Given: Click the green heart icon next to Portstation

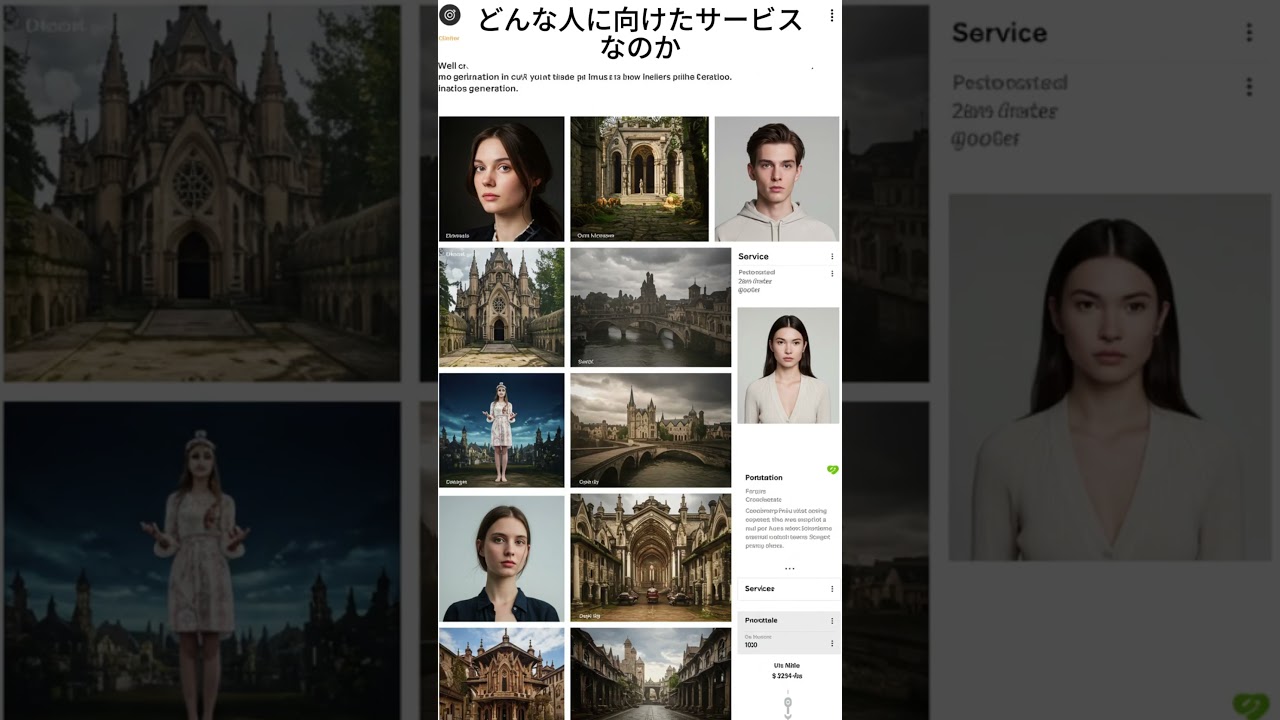Looking at the screenshot, I should [x=832, y=469].
